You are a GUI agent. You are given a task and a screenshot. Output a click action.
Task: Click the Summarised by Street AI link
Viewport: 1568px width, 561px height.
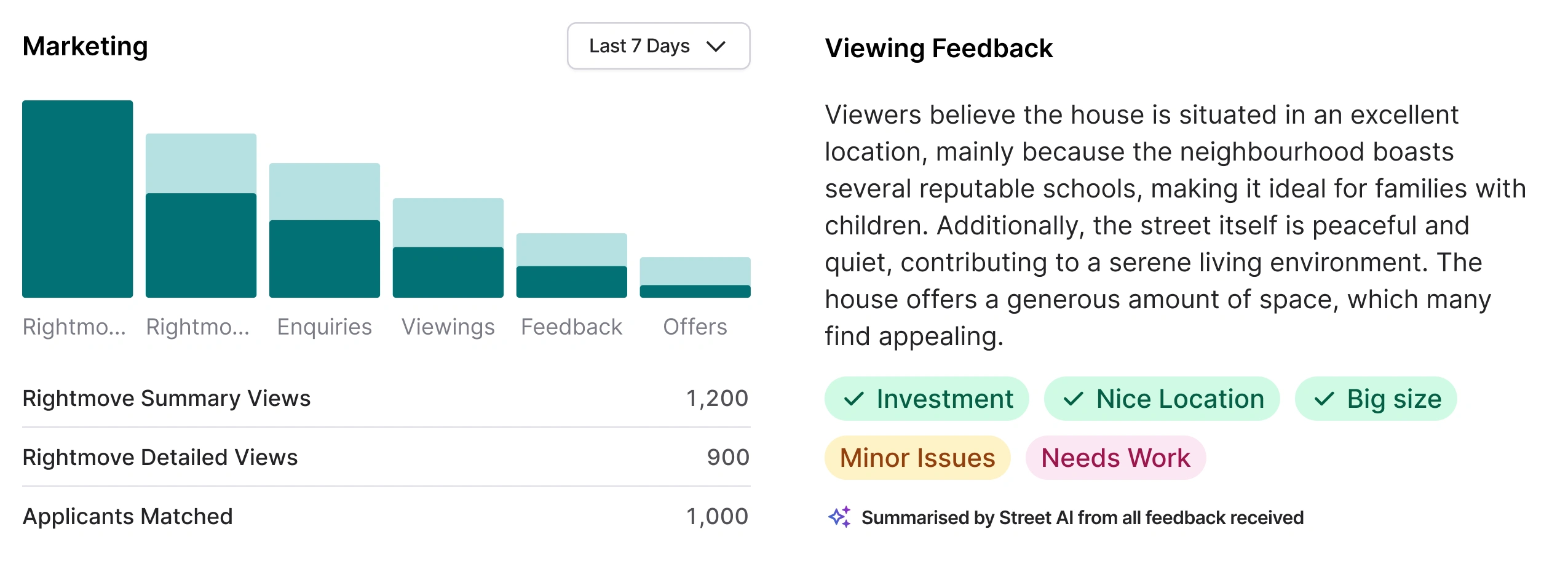point(1082,518)
